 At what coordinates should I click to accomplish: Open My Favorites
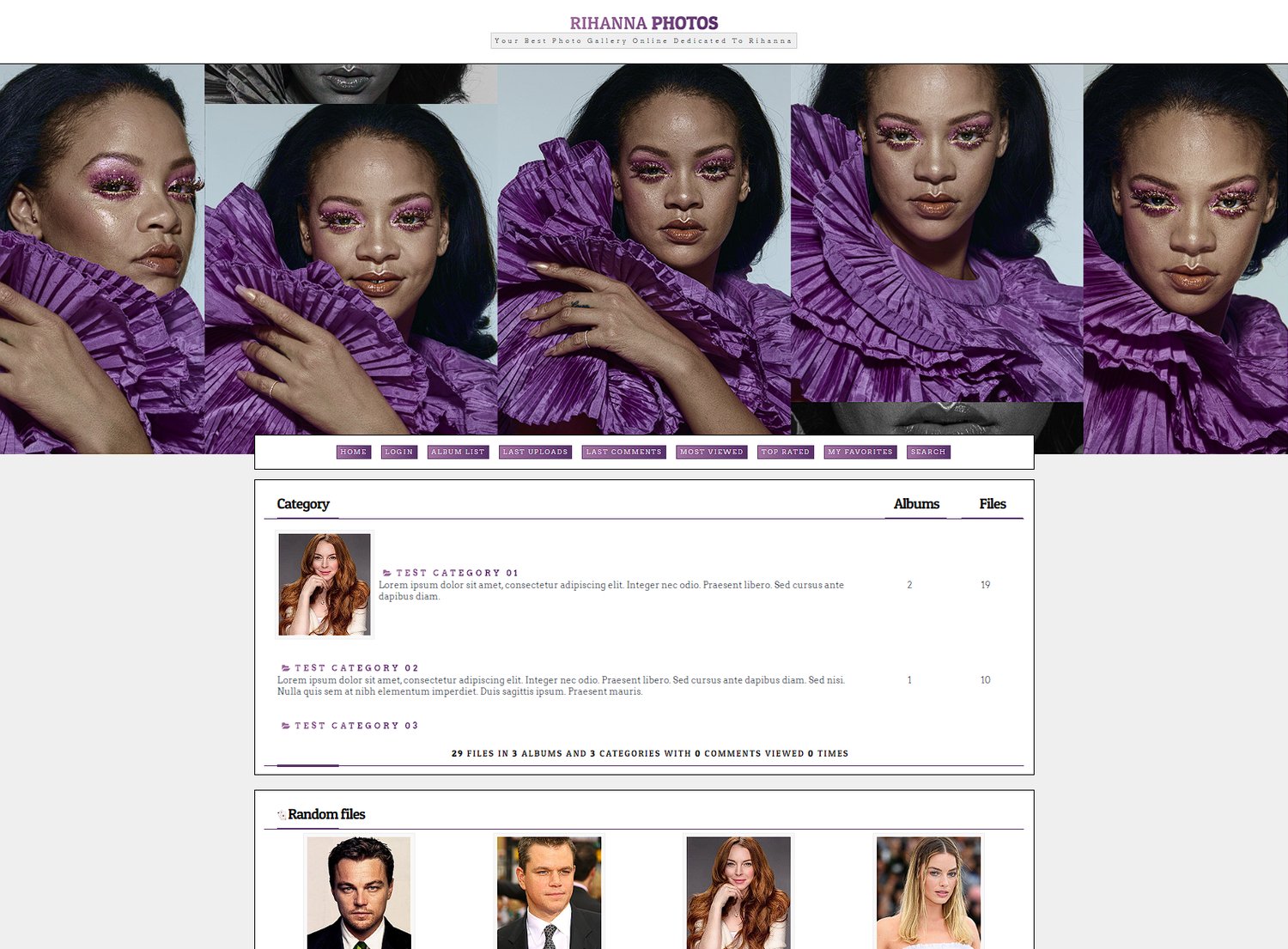[x=860, y=452]
